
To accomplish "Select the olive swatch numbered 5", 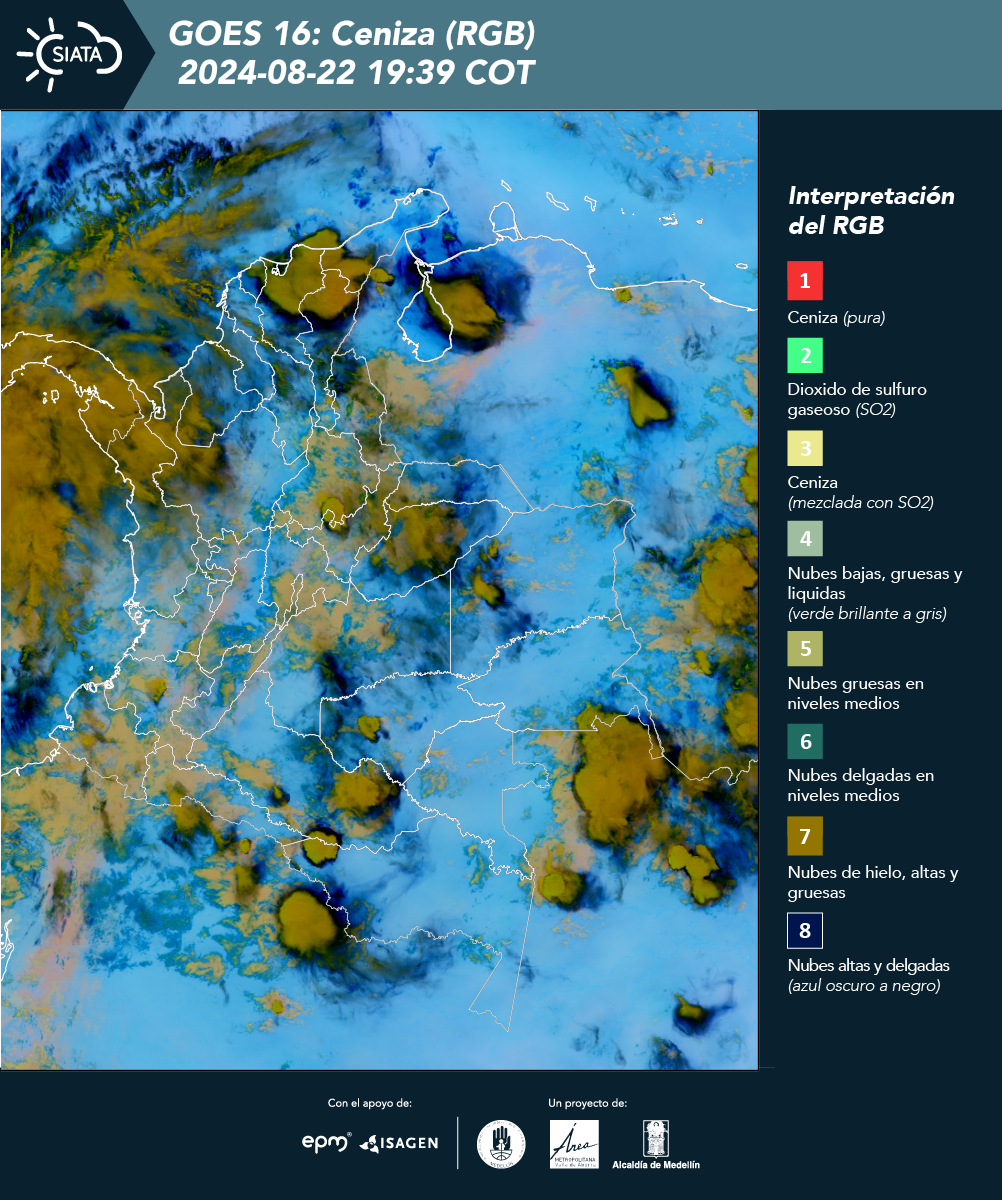I will coord(805,648).
